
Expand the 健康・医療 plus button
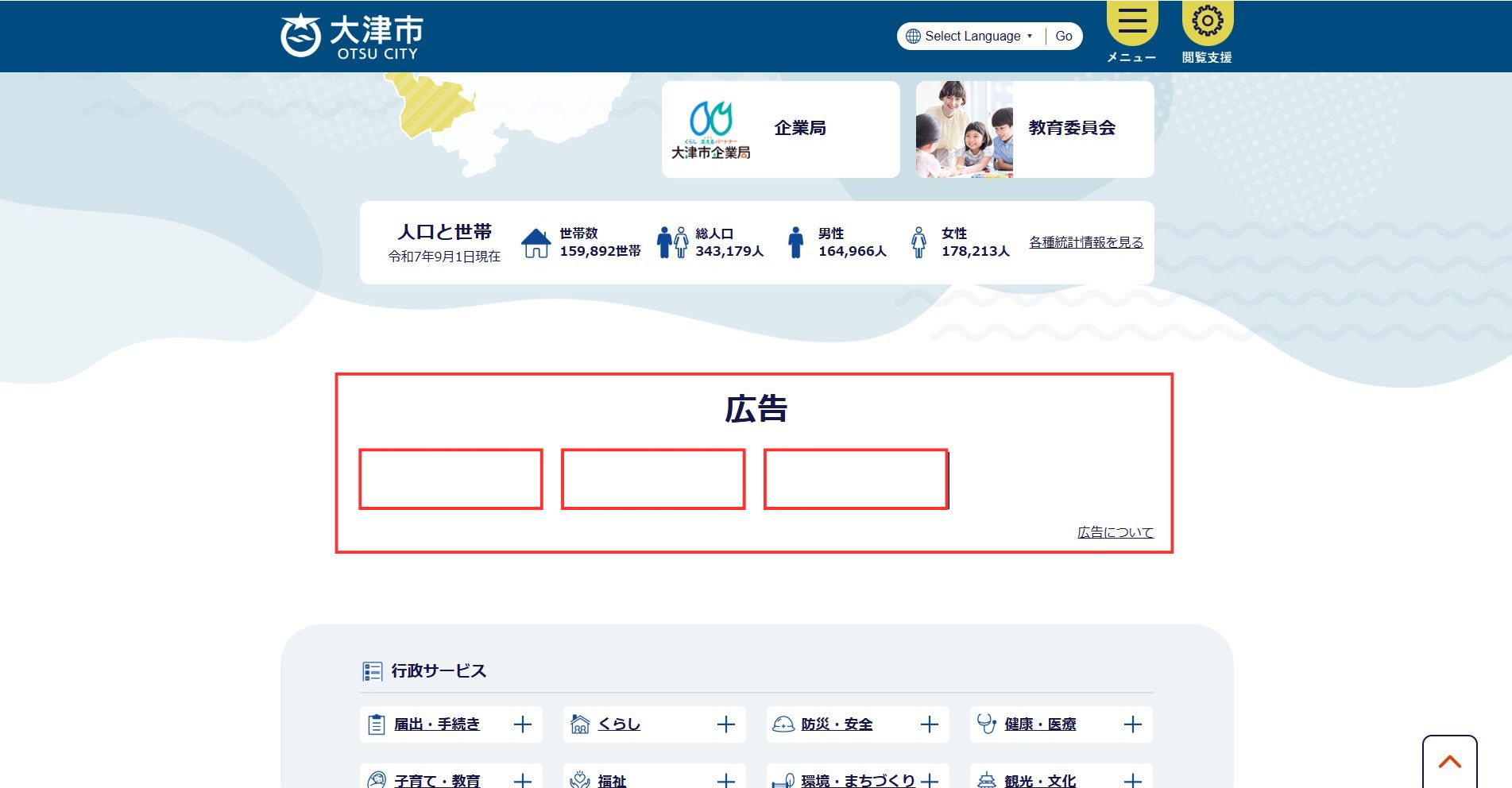(x=1132, y=724)
